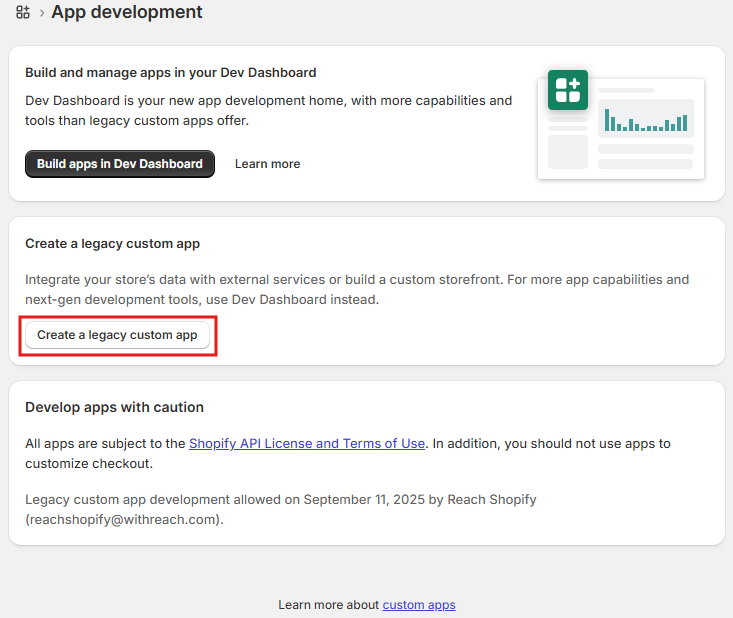
Task: Click text Integrate your store's data with external services
Action: [175, 280]
